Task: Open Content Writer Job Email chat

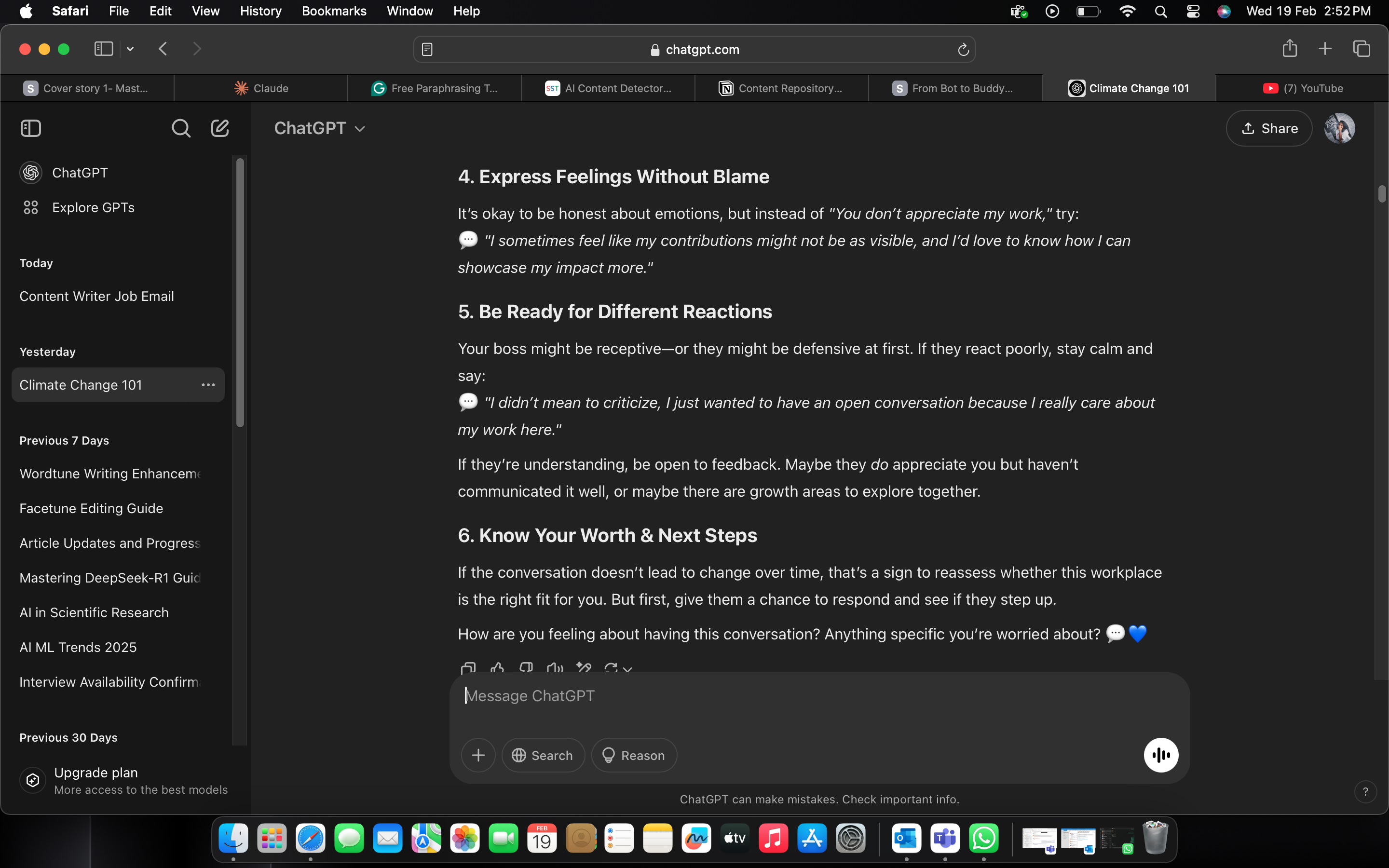Action: tap(118, 296)
